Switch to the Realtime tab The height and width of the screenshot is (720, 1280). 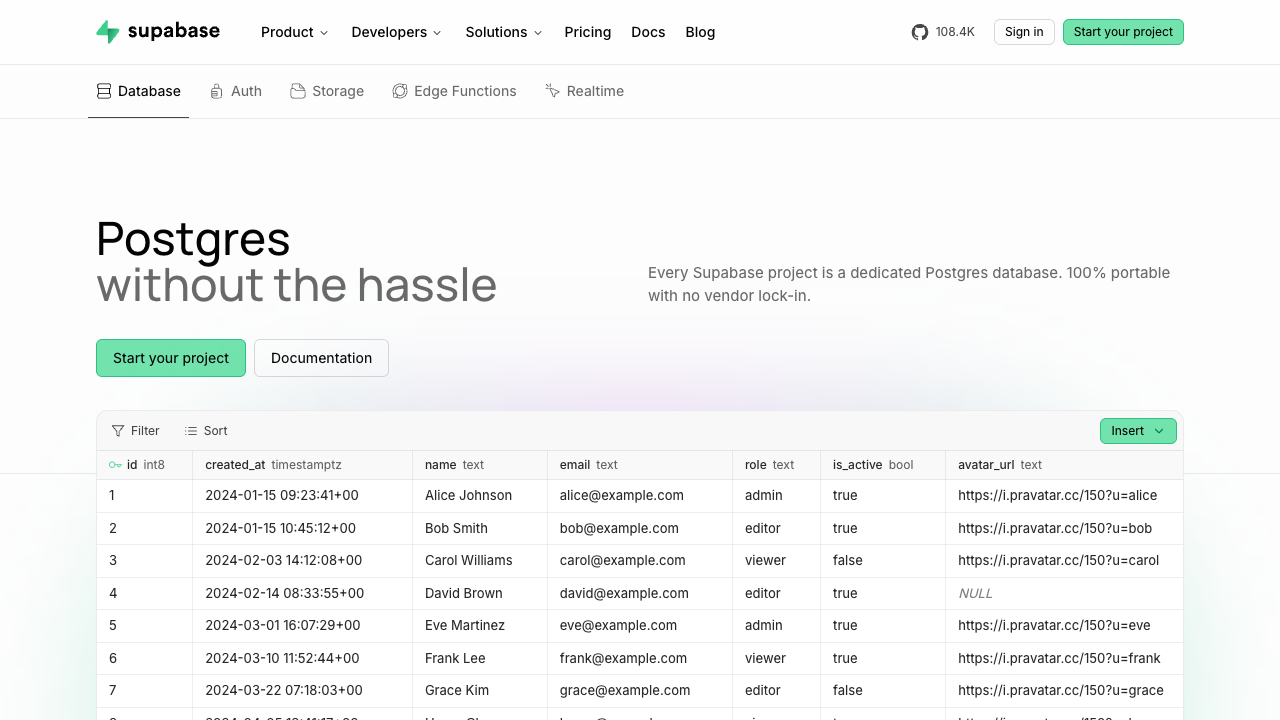coord(584,91)
